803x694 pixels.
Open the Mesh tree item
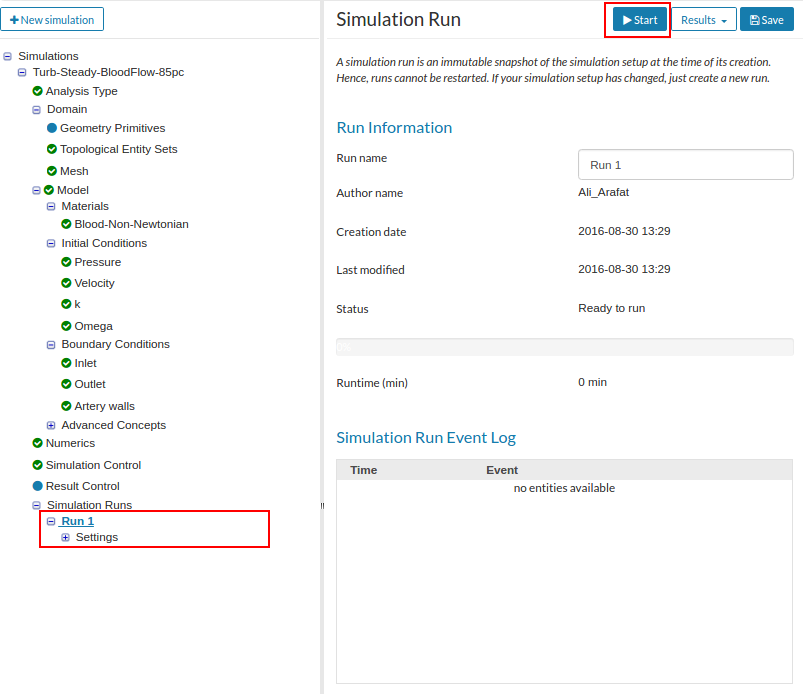pos(74,171)
